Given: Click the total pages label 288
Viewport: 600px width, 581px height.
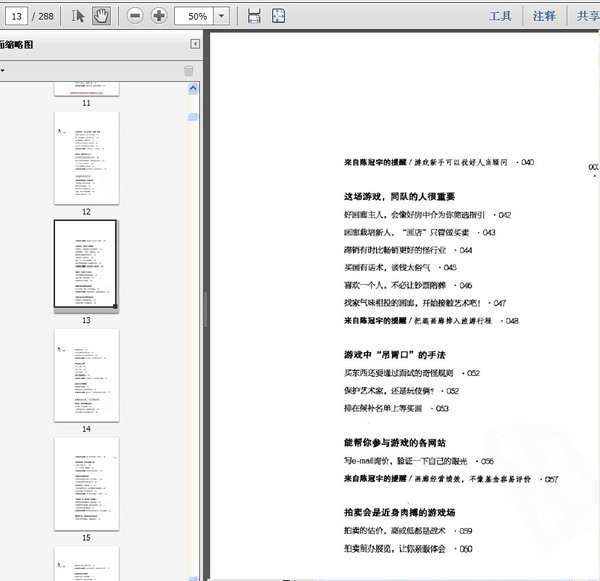Looking at the screenshot, I should click(46, 16).
